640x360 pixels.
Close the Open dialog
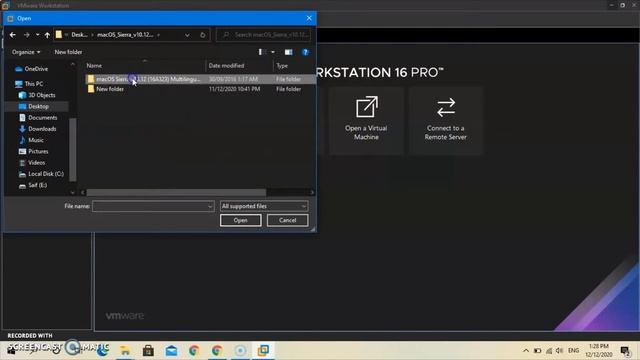coord(309,18)
